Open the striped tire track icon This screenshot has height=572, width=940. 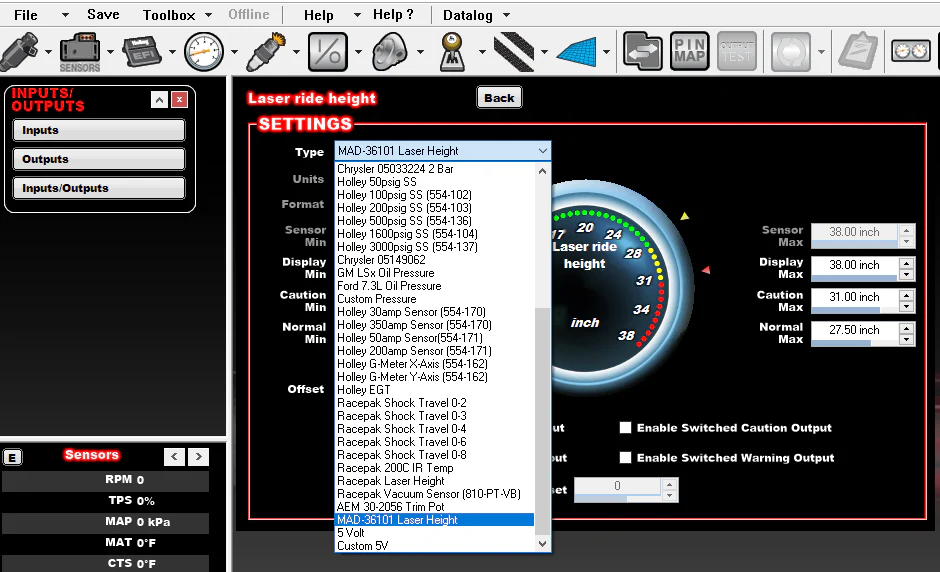click(x=514, y=52)
